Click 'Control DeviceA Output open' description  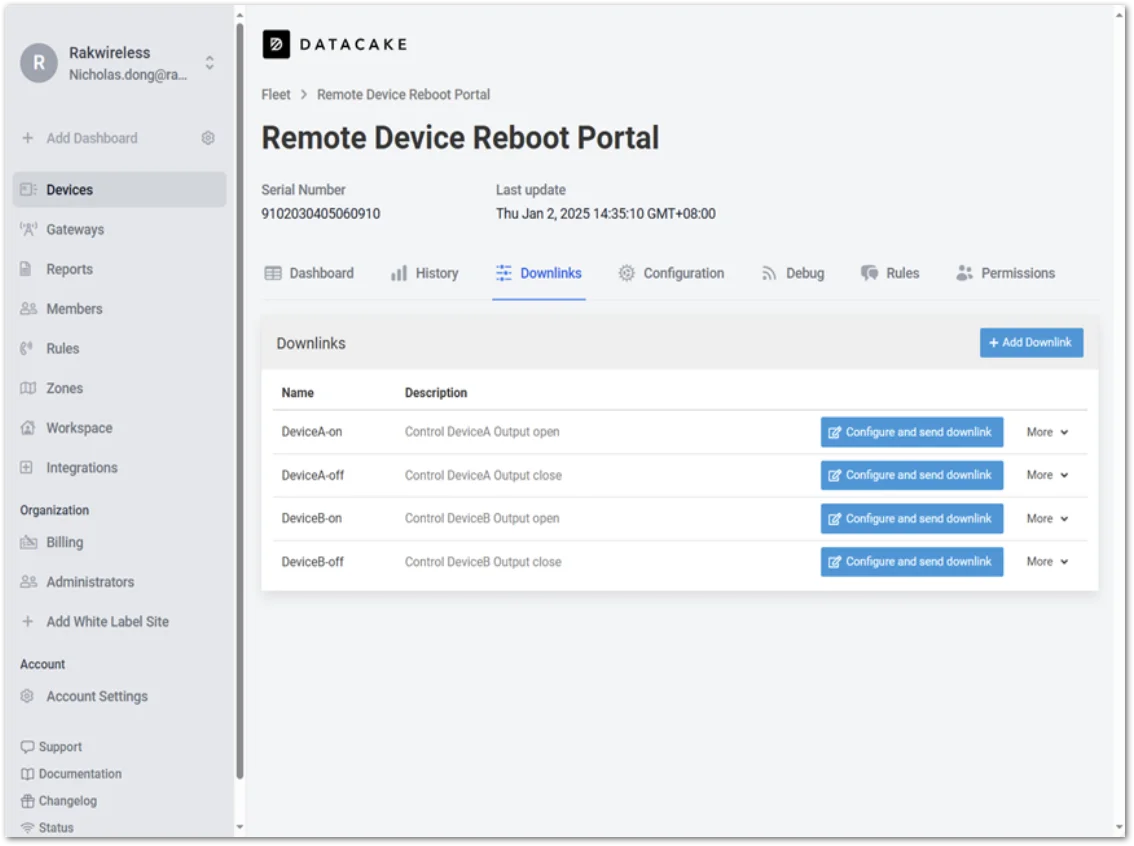click(x=482, y=432)
